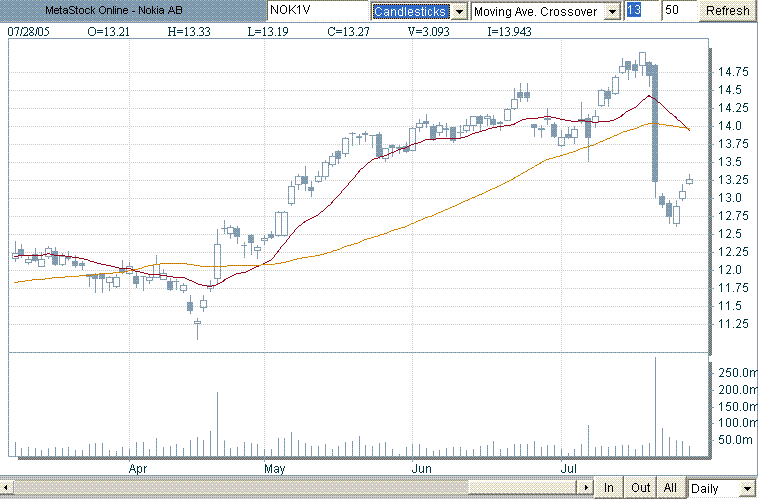
Task: Click the MetaStock Online - Nokia AB title
Action: point(114,10)
